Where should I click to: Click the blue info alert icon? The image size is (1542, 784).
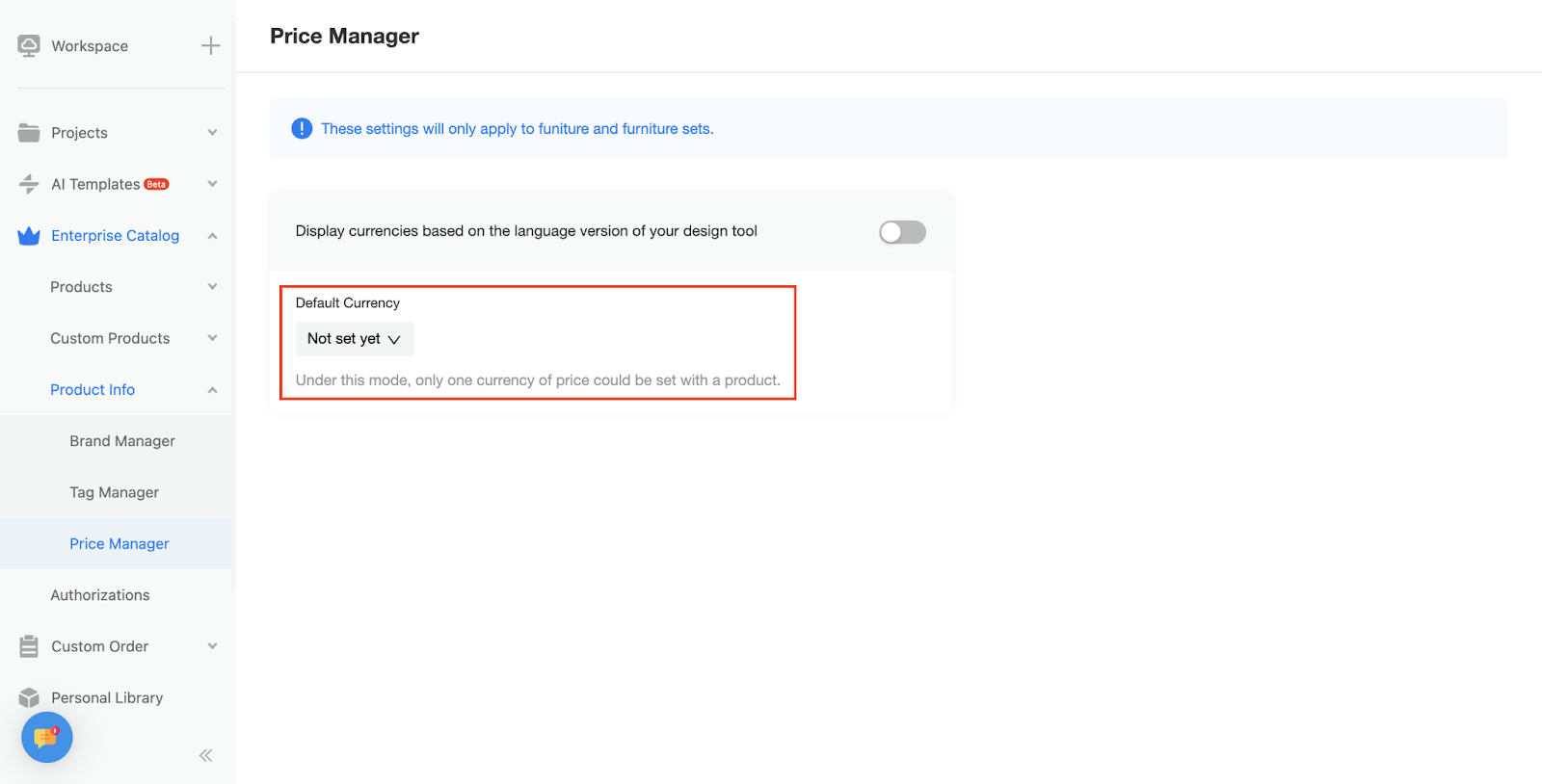tap(302, 128)
